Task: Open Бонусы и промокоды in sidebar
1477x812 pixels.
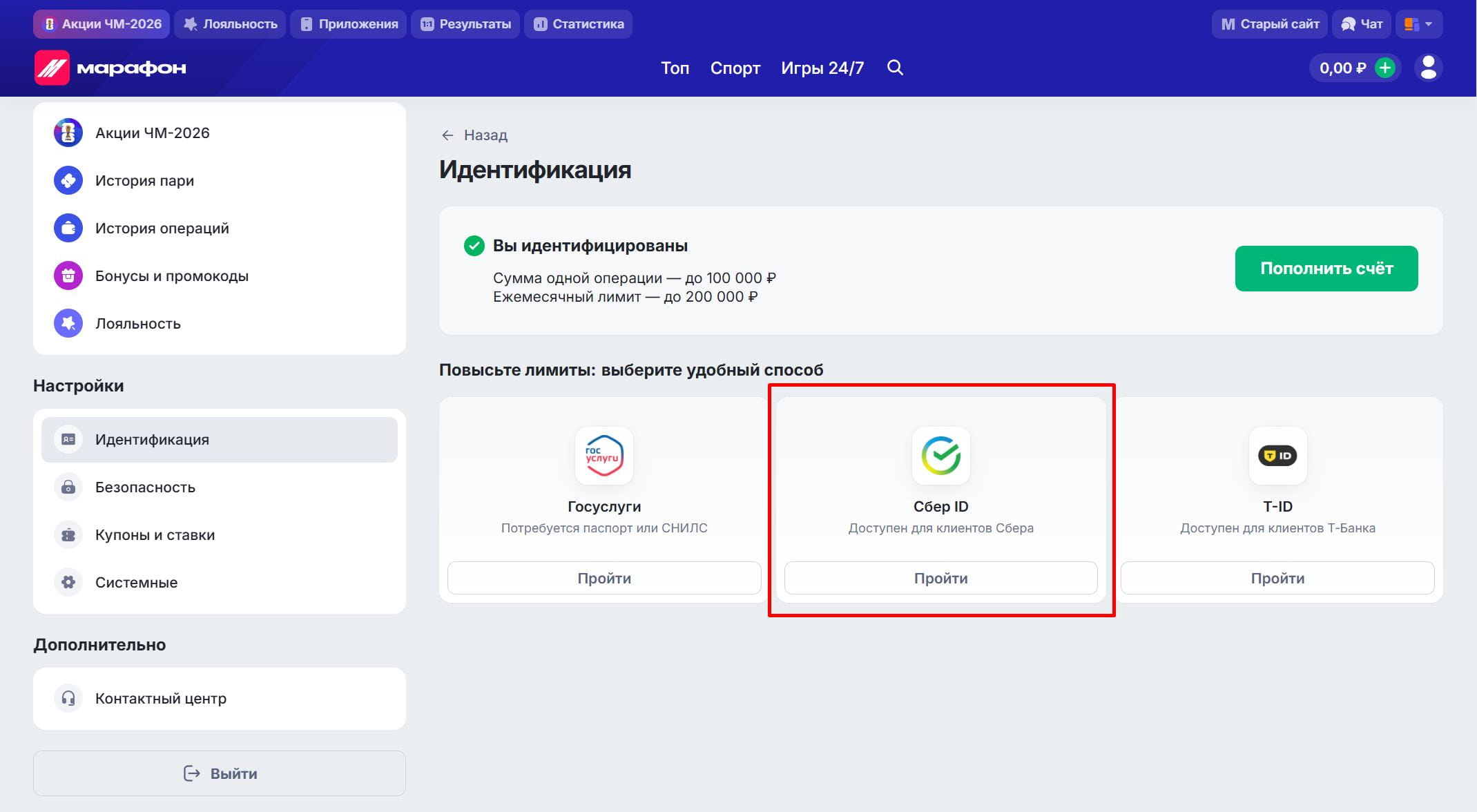Action: click(220, 275)
